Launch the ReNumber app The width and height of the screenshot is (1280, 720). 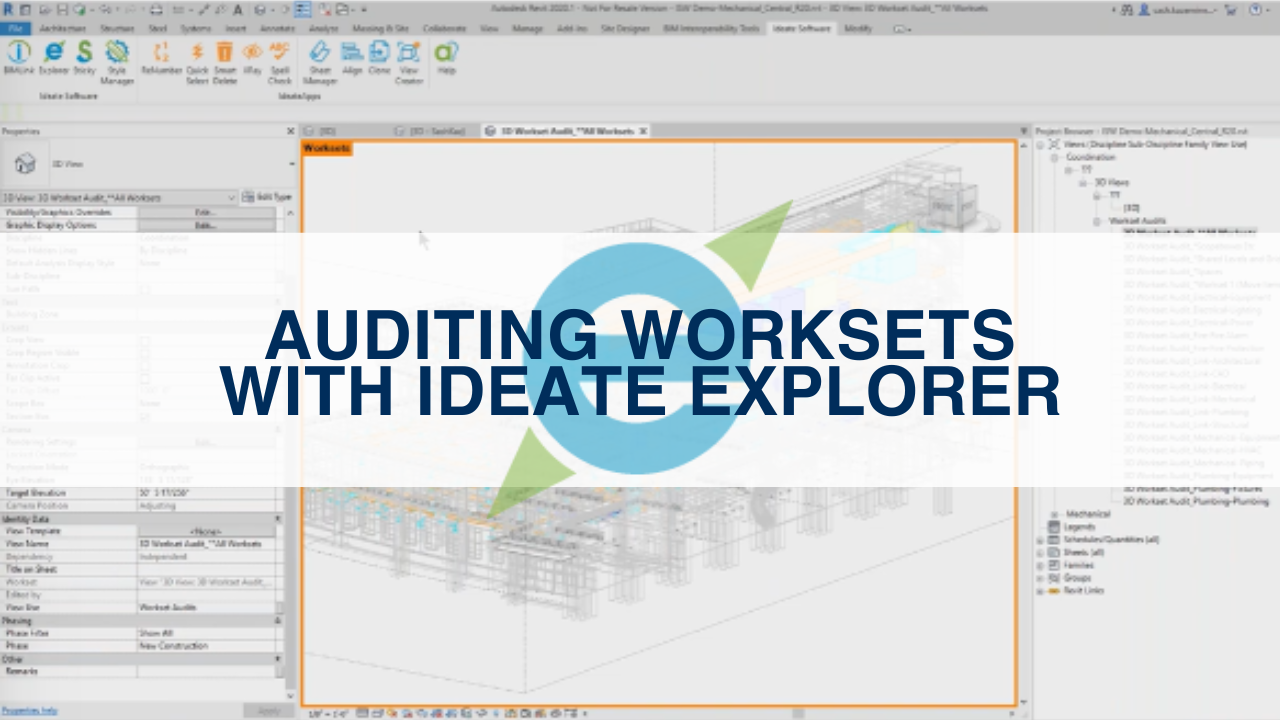pos(161,60)
